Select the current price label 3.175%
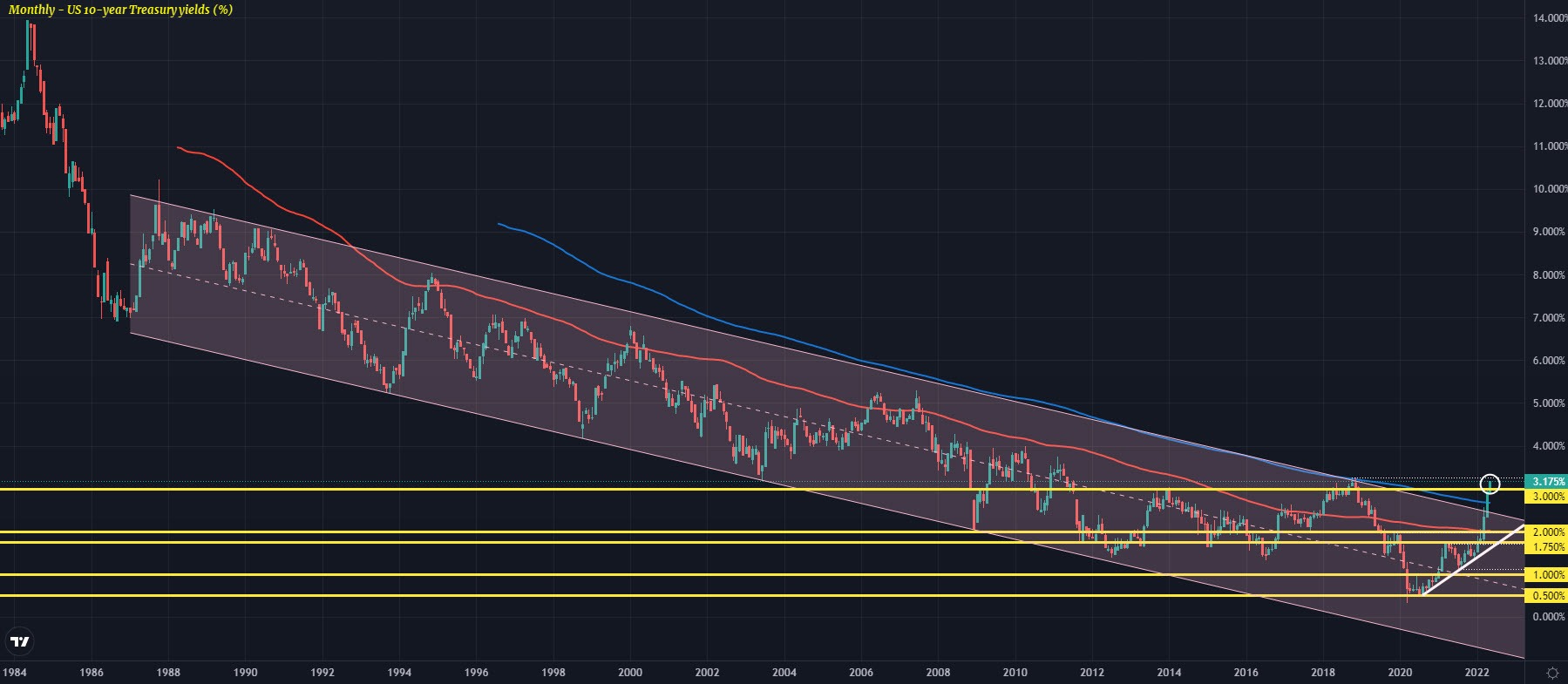This screenshot has height=684, width=1568. [1548, 481]
